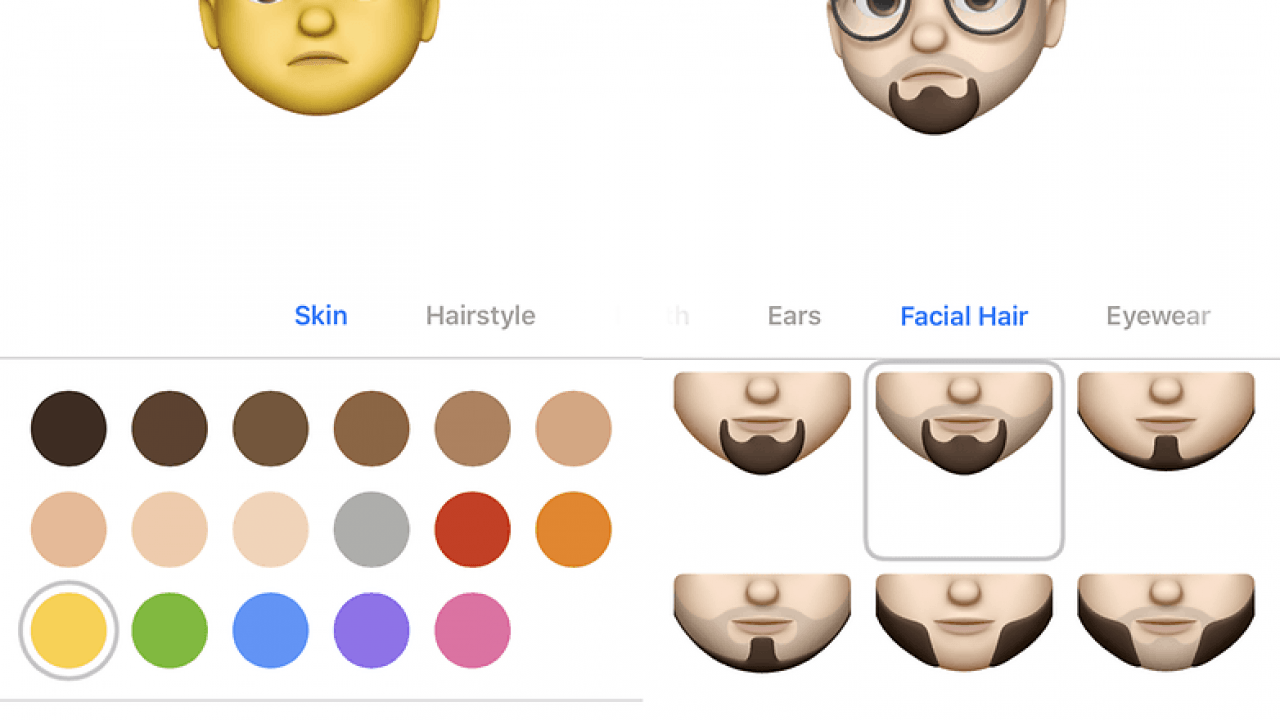
Task: Select the gray skin color swatch
Action: click(372, 529)
